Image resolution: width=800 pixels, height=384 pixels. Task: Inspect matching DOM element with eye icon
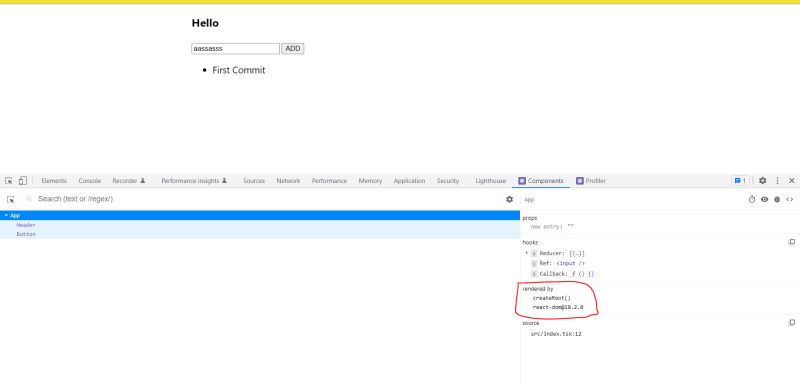click(x=764, y=199)
